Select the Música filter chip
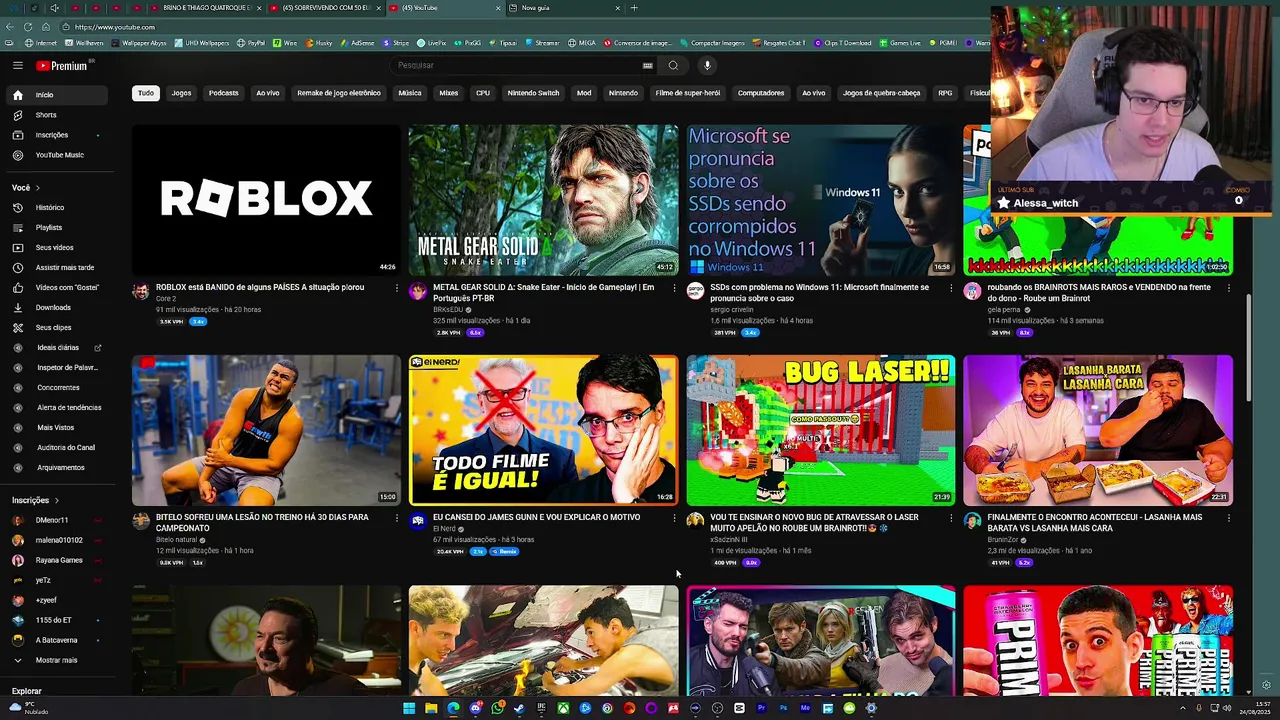The width and height of the screenshot is (1280, 720). pos(410,93)
